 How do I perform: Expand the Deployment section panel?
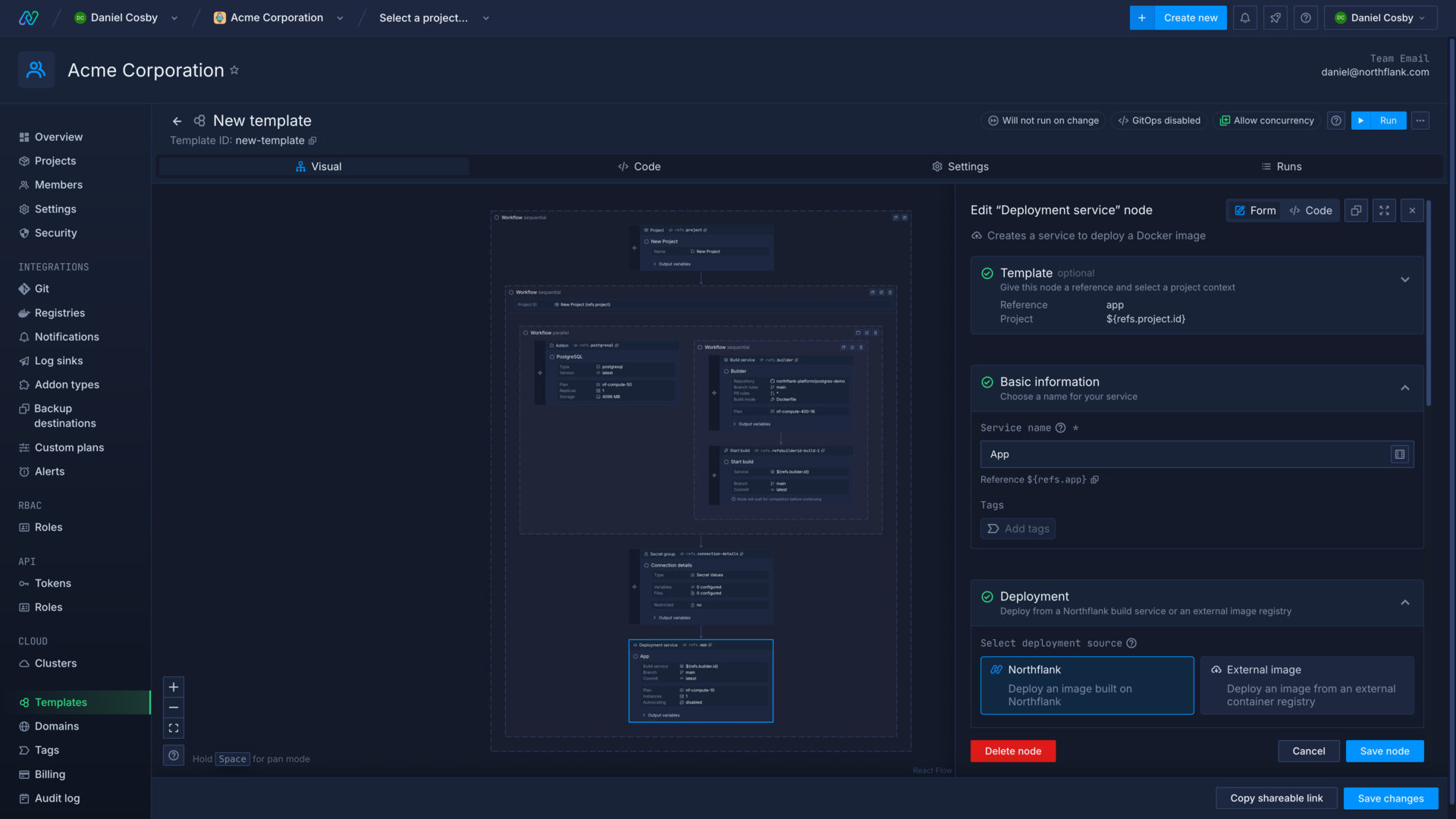click(x=1405, y=602)
